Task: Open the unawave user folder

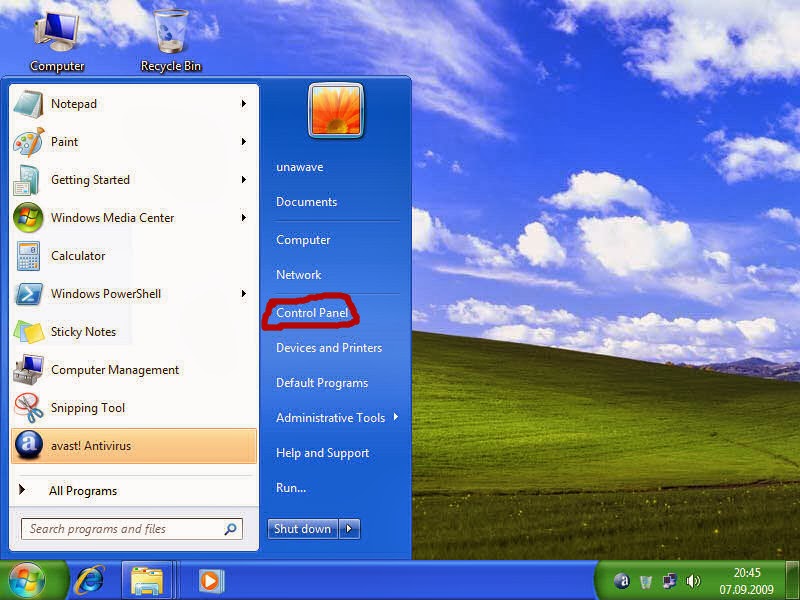Action: coord(299,167)
